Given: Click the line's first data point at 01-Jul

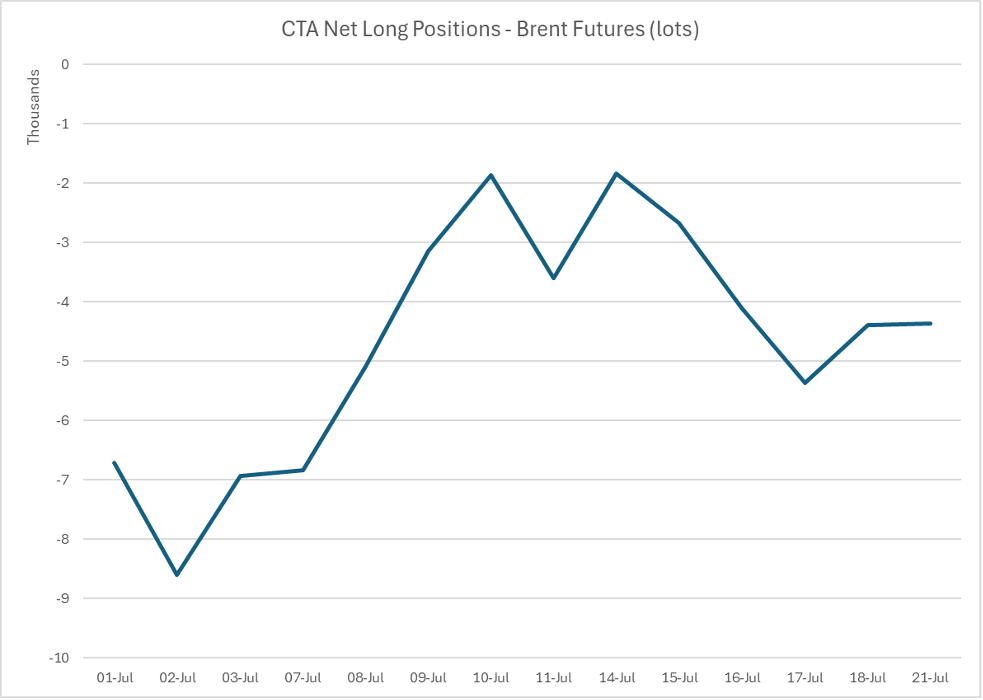Looking at the screenshot, I should point(115,462).
